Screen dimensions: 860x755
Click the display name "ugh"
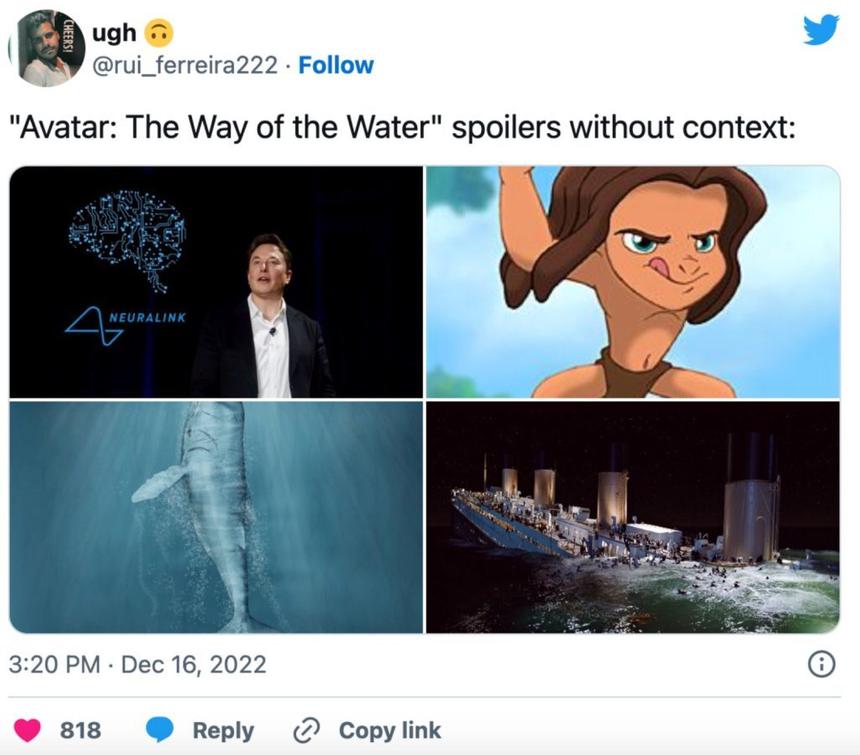pos(115,33)
